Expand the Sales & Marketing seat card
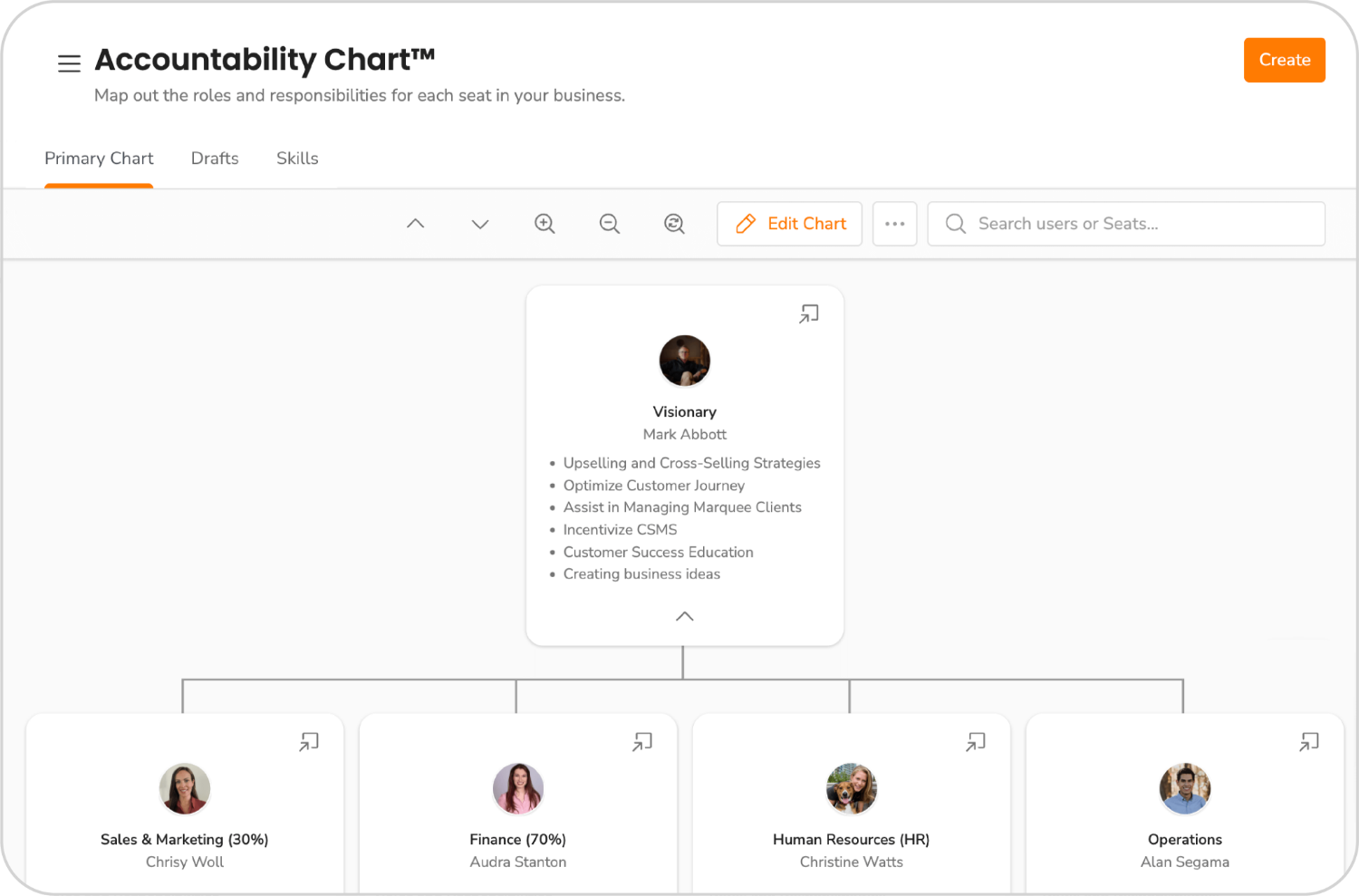1359x896 pixels. point(309,741)
